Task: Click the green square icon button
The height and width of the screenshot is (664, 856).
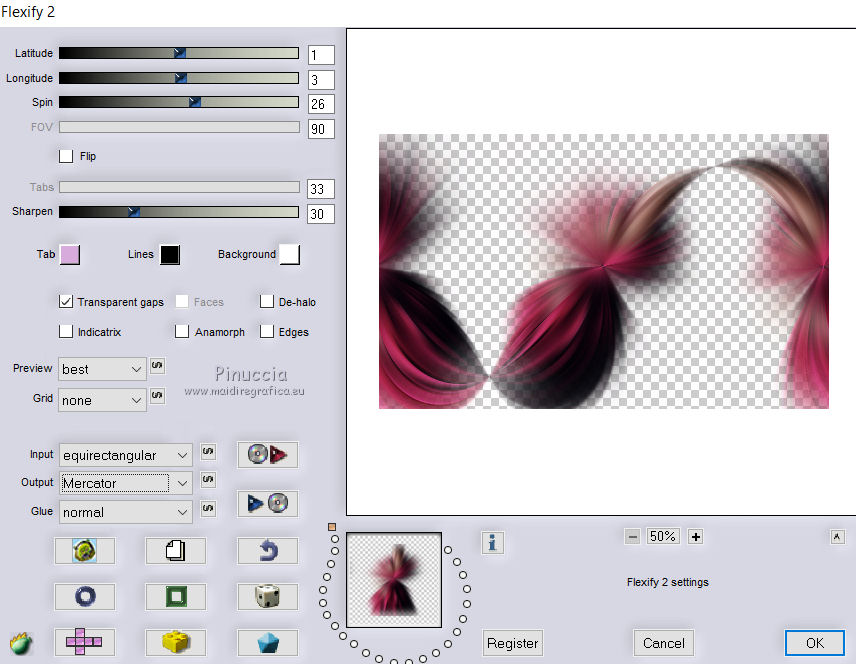Action: click(x=175, y=596)
